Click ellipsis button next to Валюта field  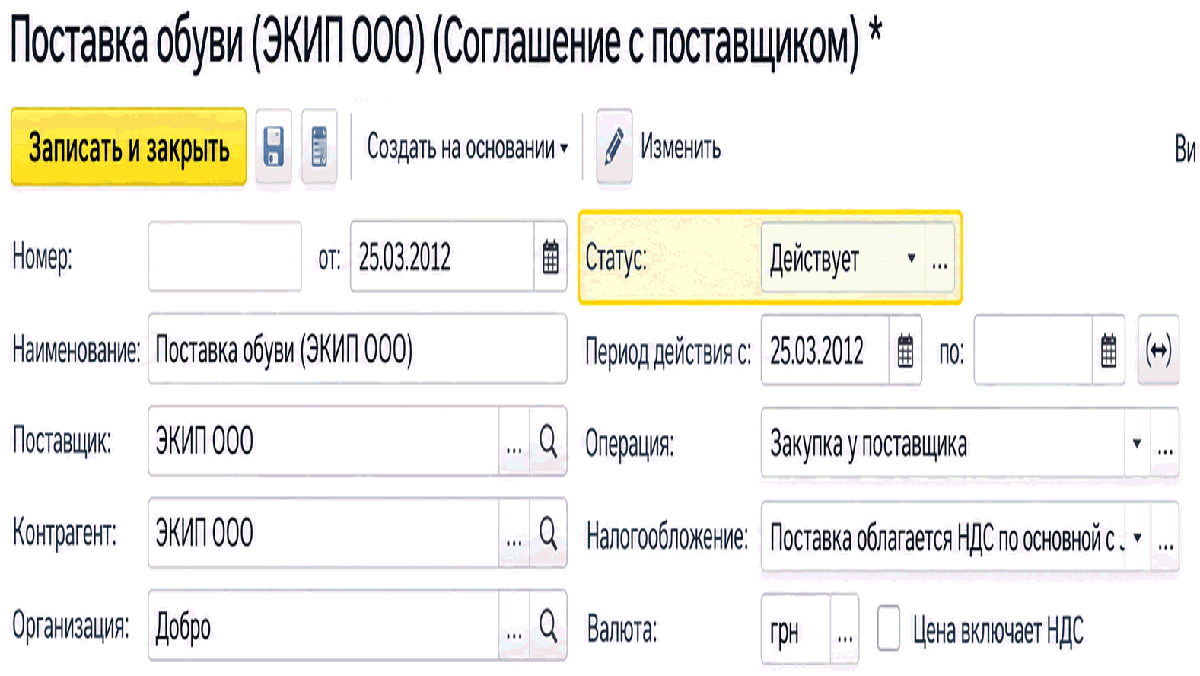pyautogui.click(x=845, y=630)
